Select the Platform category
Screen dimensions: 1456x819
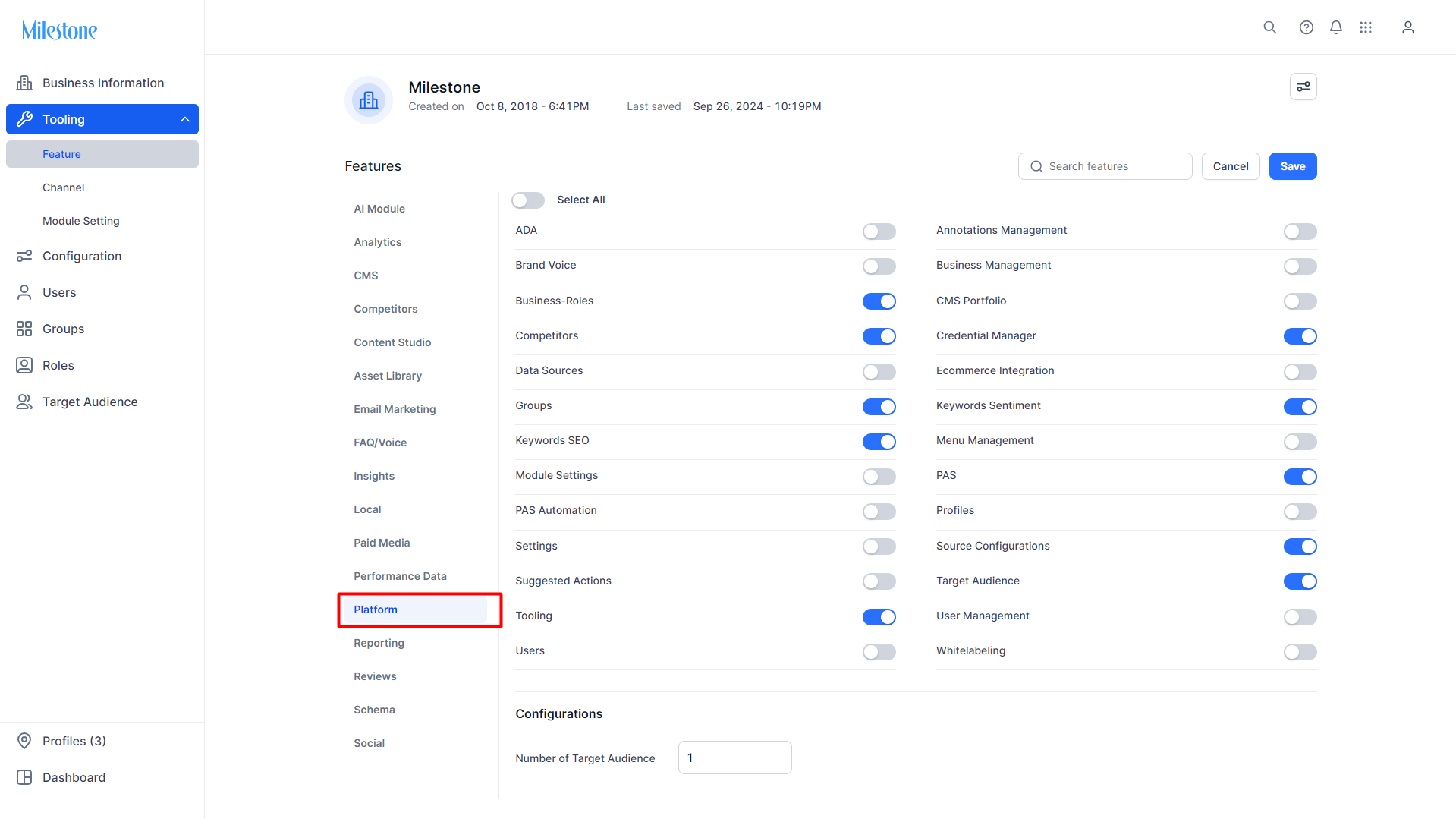(416, 610)
